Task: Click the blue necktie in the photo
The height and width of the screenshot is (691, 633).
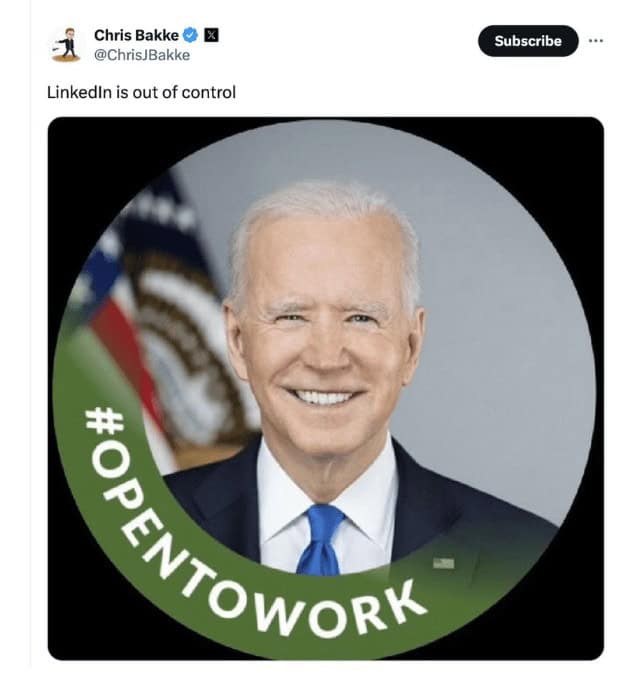Action: click(324, 537)
